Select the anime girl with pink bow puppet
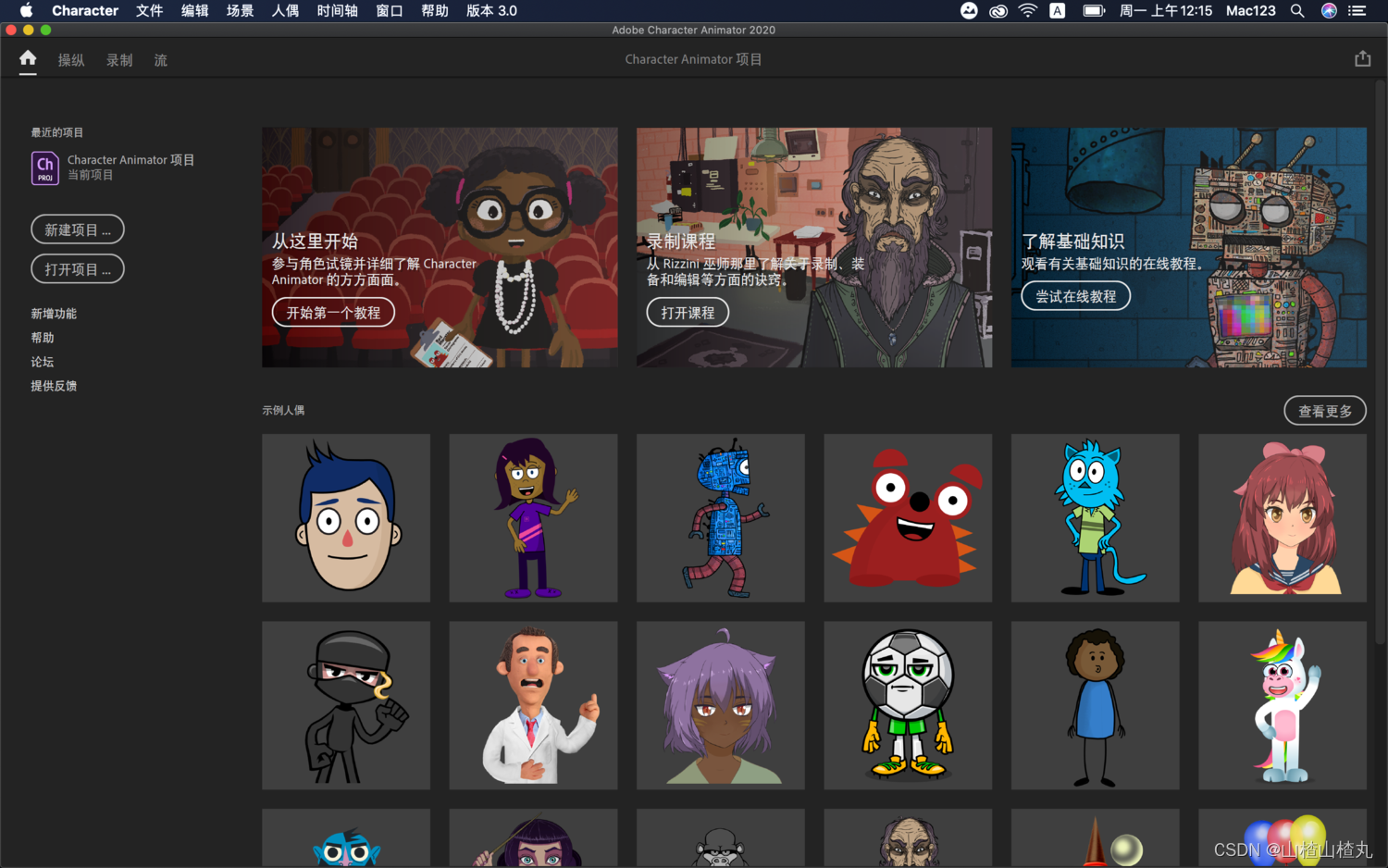The height and width of the screenshot is (868, 1388). 1283,518
